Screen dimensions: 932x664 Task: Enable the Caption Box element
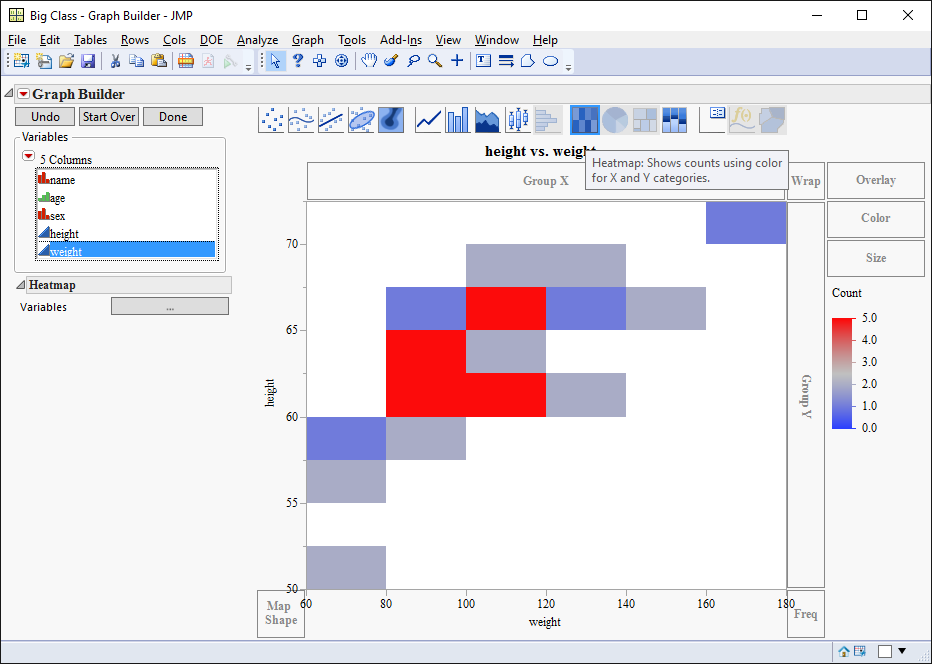[713, 119]
